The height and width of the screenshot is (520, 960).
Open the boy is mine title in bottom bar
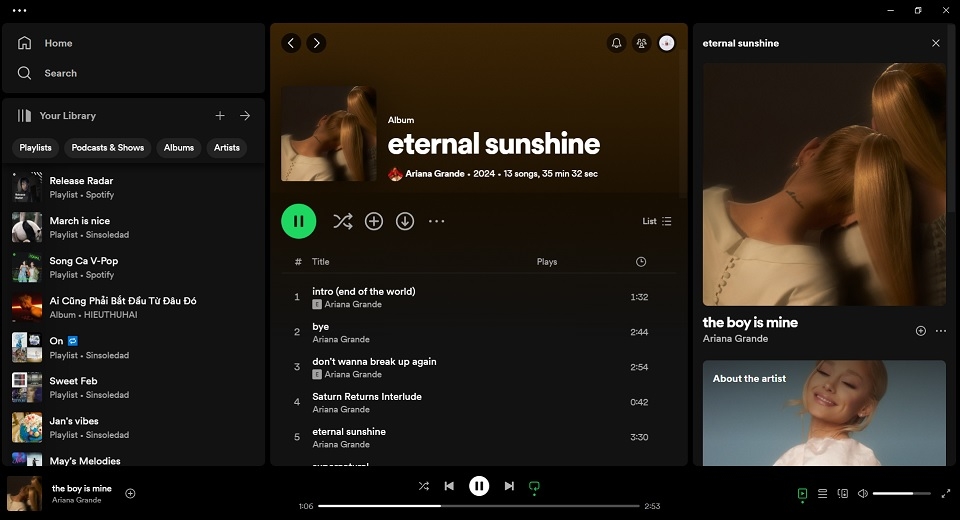81,488
